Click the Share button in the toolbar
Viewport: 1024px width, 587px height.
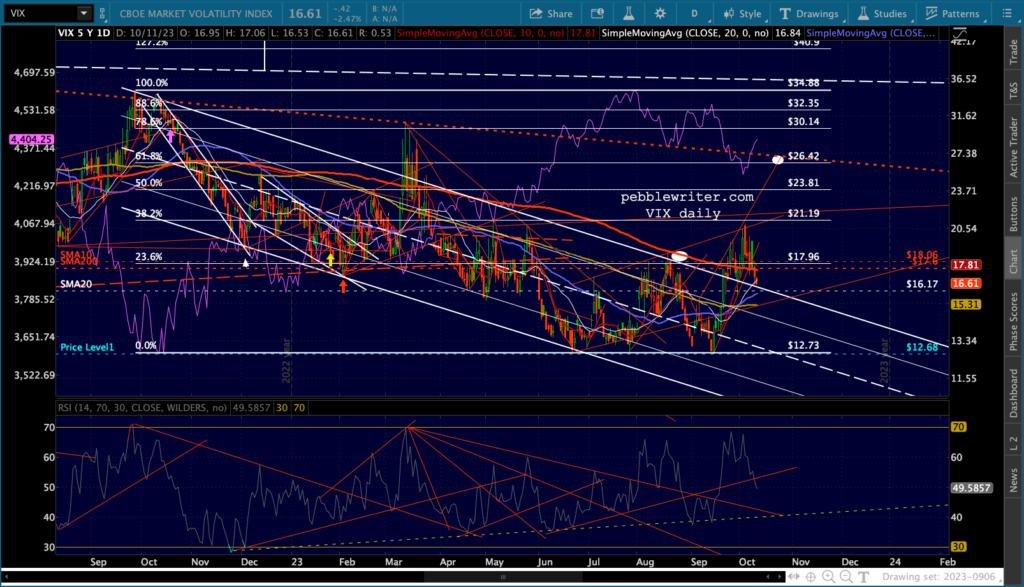(550, 14)
